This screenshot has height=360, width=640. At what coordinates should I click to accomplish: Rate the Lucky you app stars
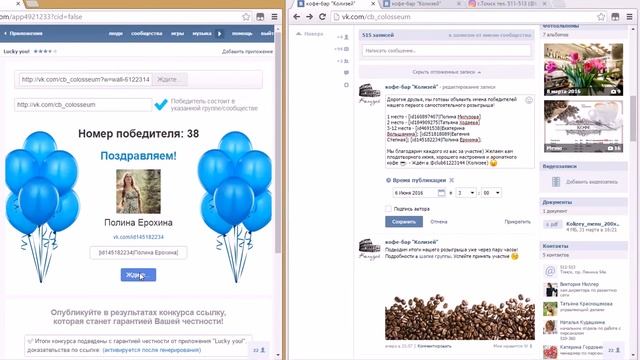pos(45,51)
